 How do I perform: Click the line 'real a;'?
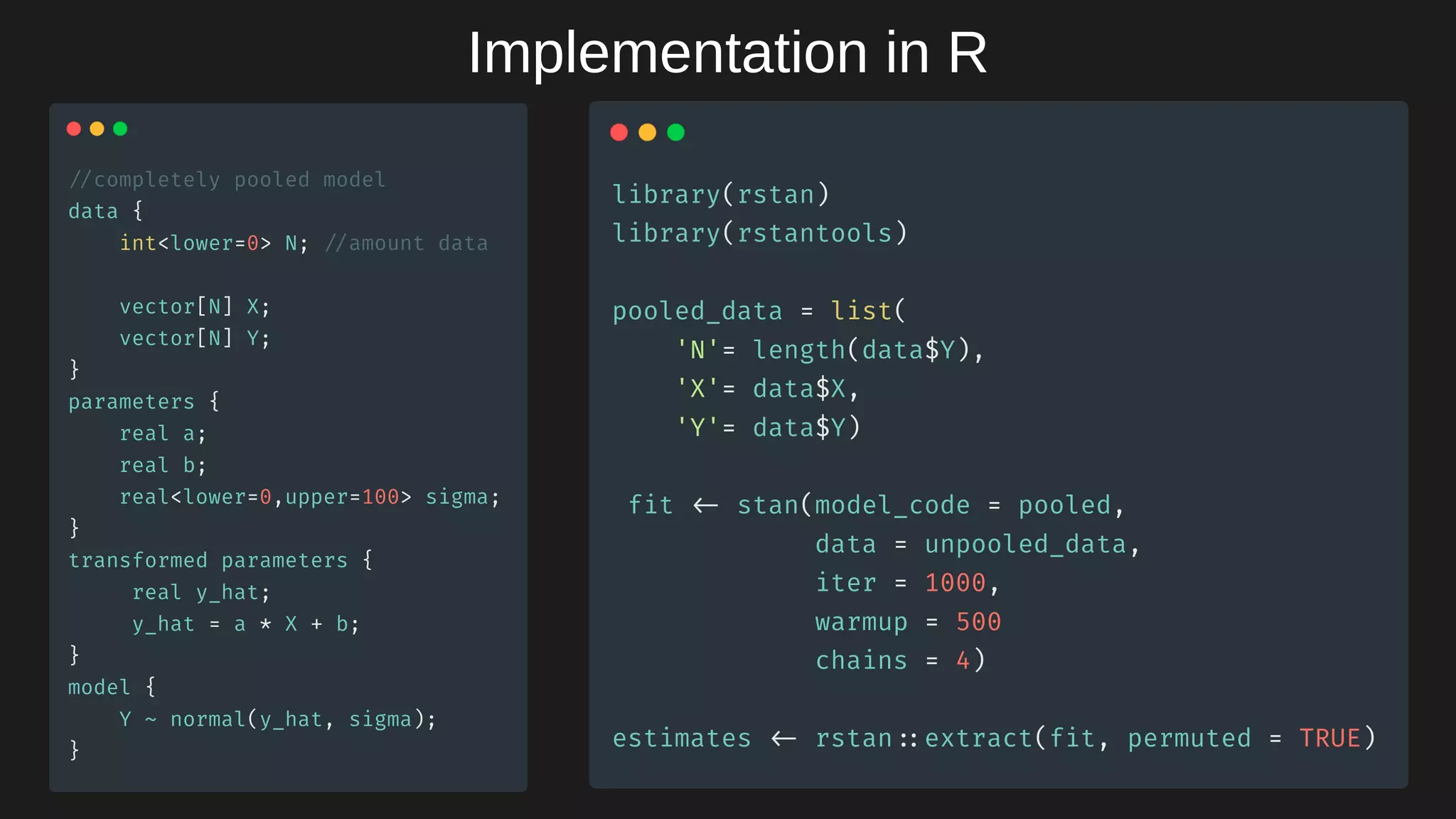pos(163,434)
